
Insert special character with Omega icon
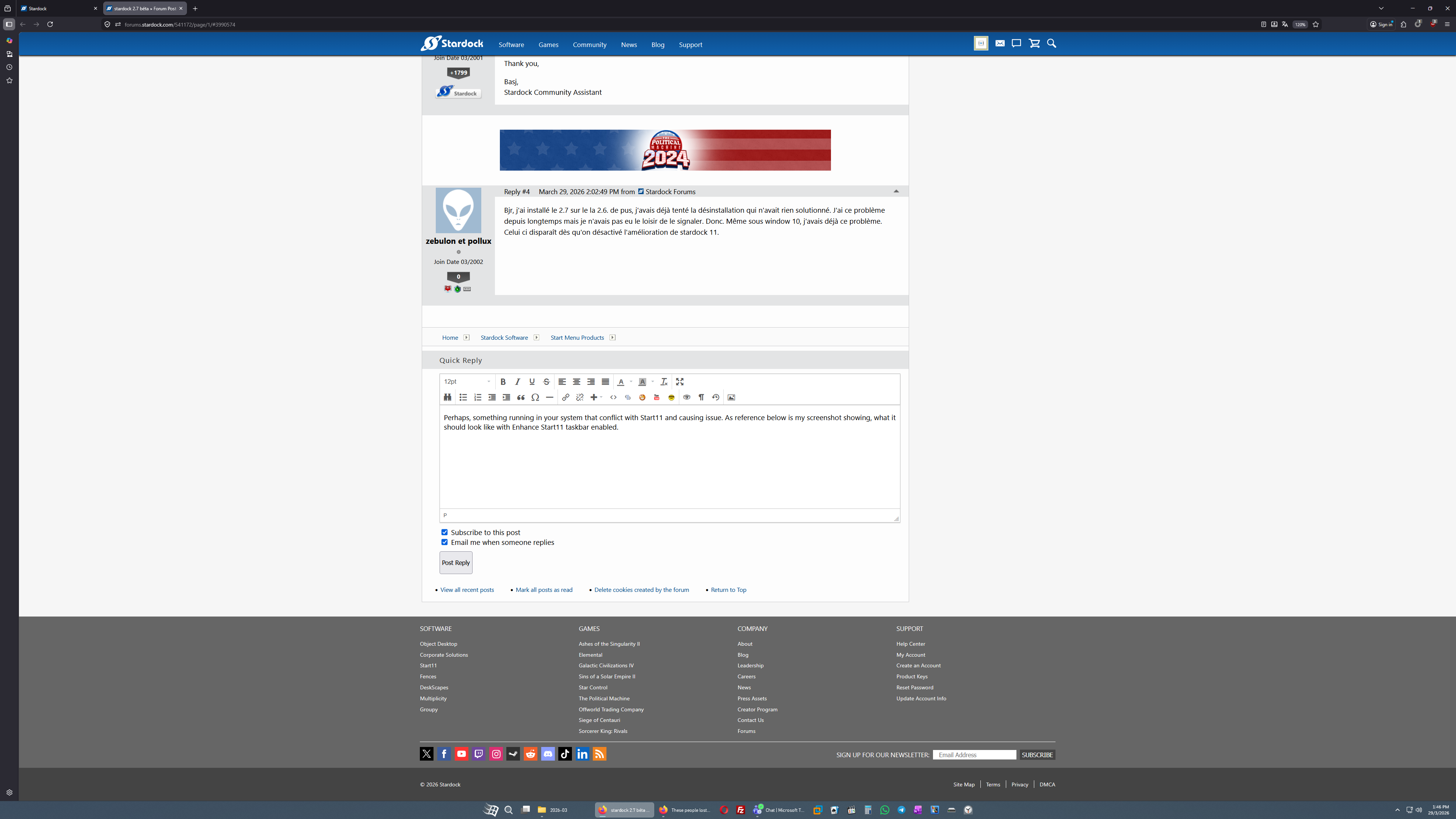(x=535, y=397)
